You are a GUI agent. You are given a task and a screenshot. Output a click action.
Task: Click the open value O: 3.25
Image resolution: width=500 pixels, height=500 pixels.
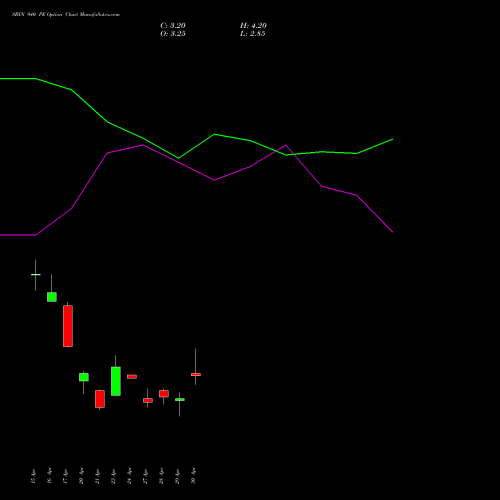coord(173,34)
